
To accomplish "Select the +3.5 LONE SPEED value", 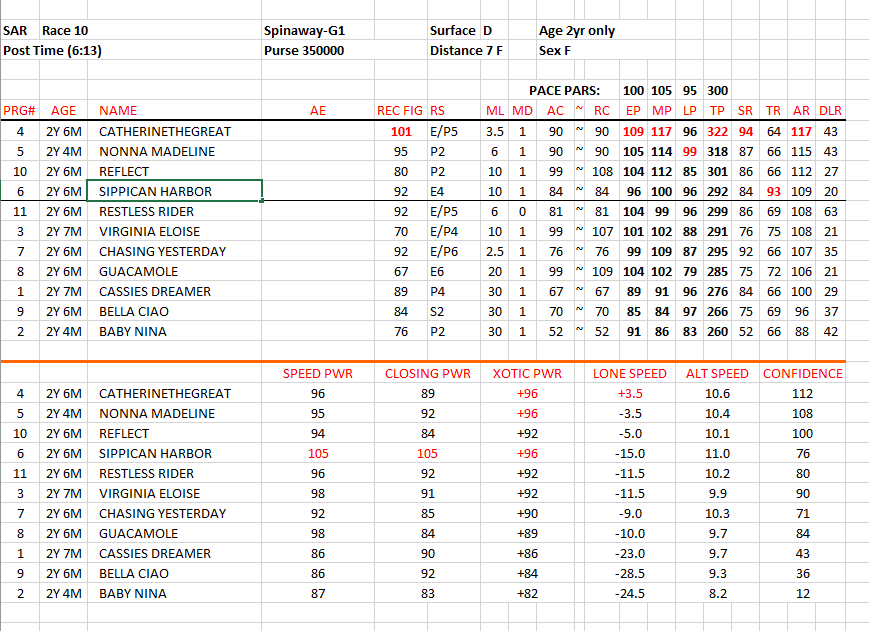I will (x=628, y=394).
